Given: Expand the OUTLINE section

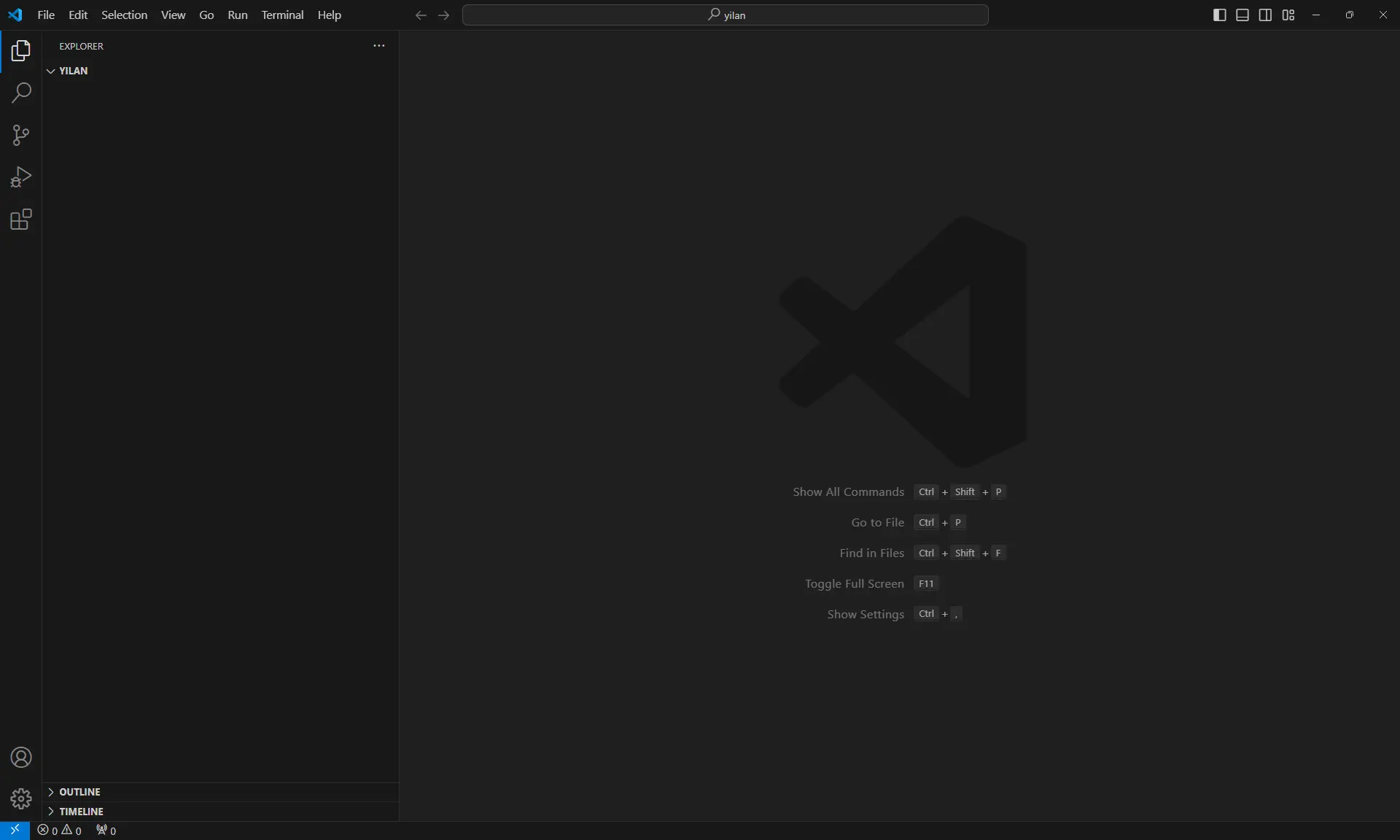Looking at the screenshot, I should pos(220,792).
